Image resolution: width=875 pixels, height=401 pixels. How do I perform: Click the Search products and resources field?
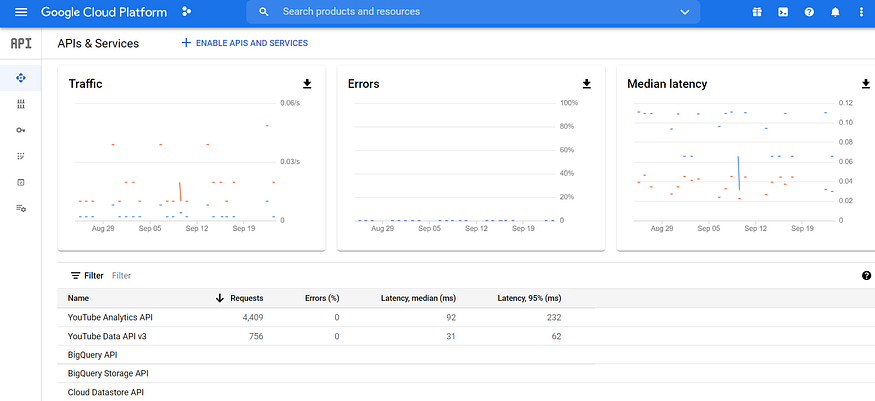[x=473, y=12]
